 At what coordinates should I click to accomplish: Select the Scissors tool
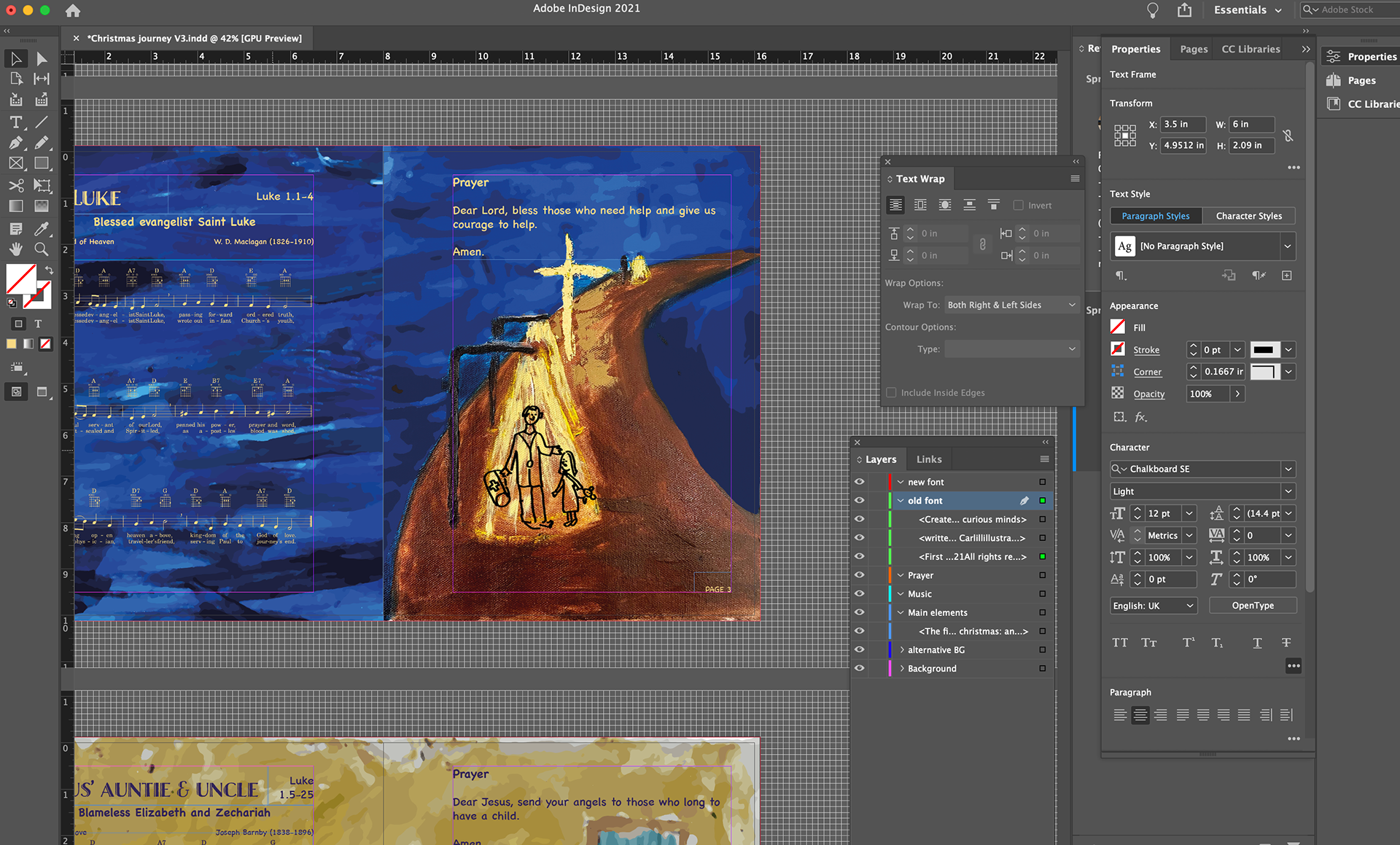[x=16, y=185]
